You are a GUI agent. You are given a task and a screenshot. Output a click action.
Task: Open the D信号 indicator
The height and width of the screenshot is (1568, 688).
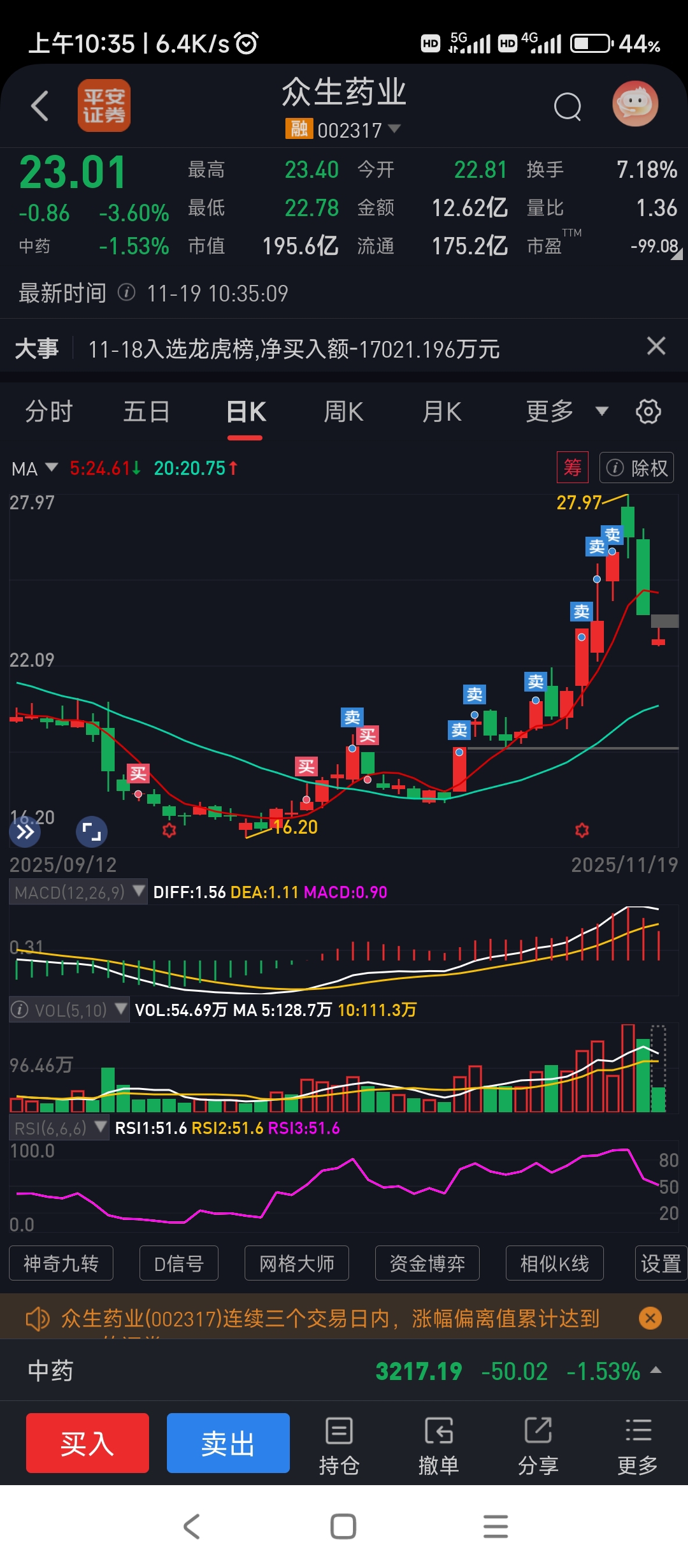[x=179, y=1263]
